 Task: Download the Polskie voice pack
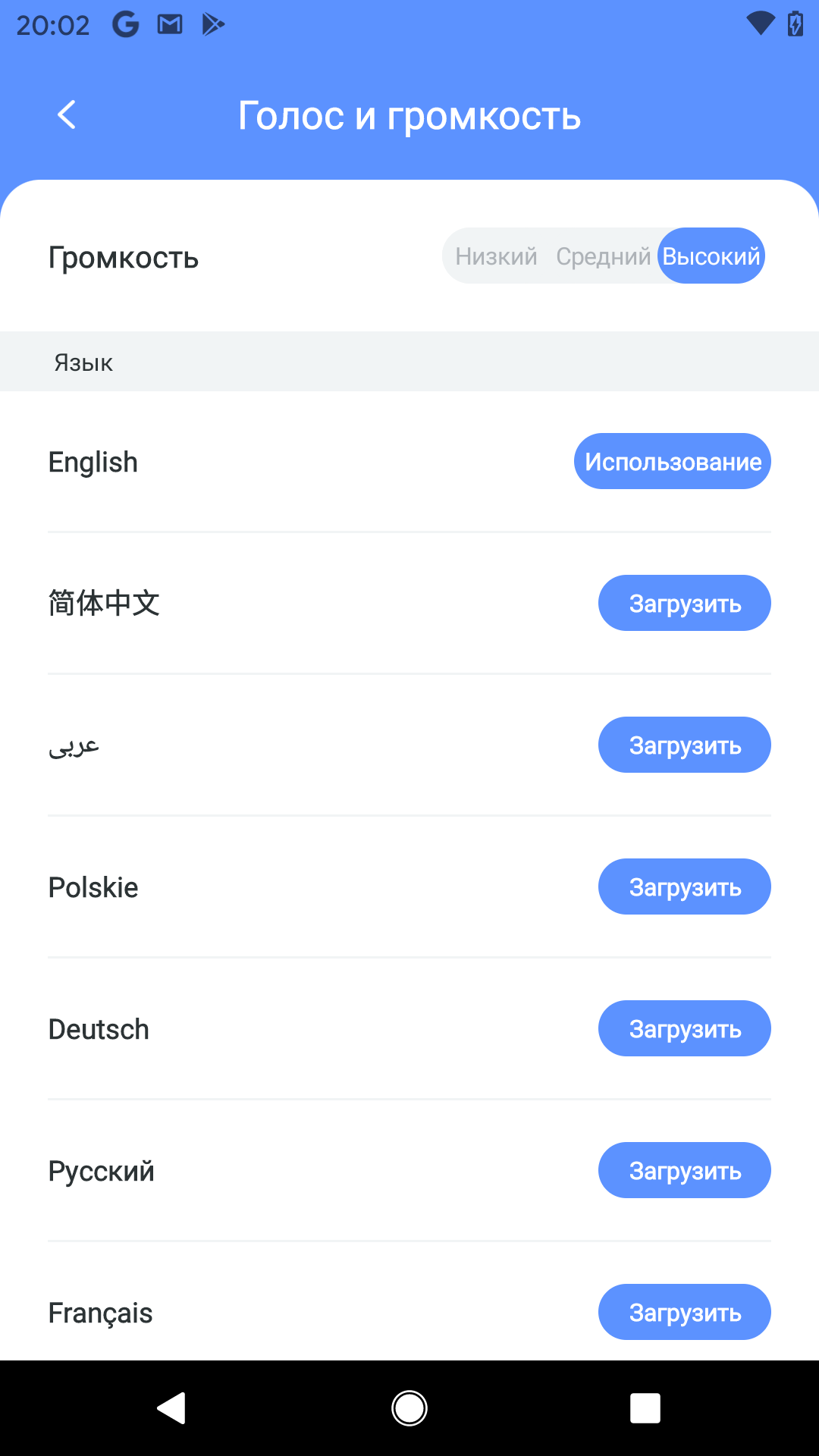[x=685, y=887]
